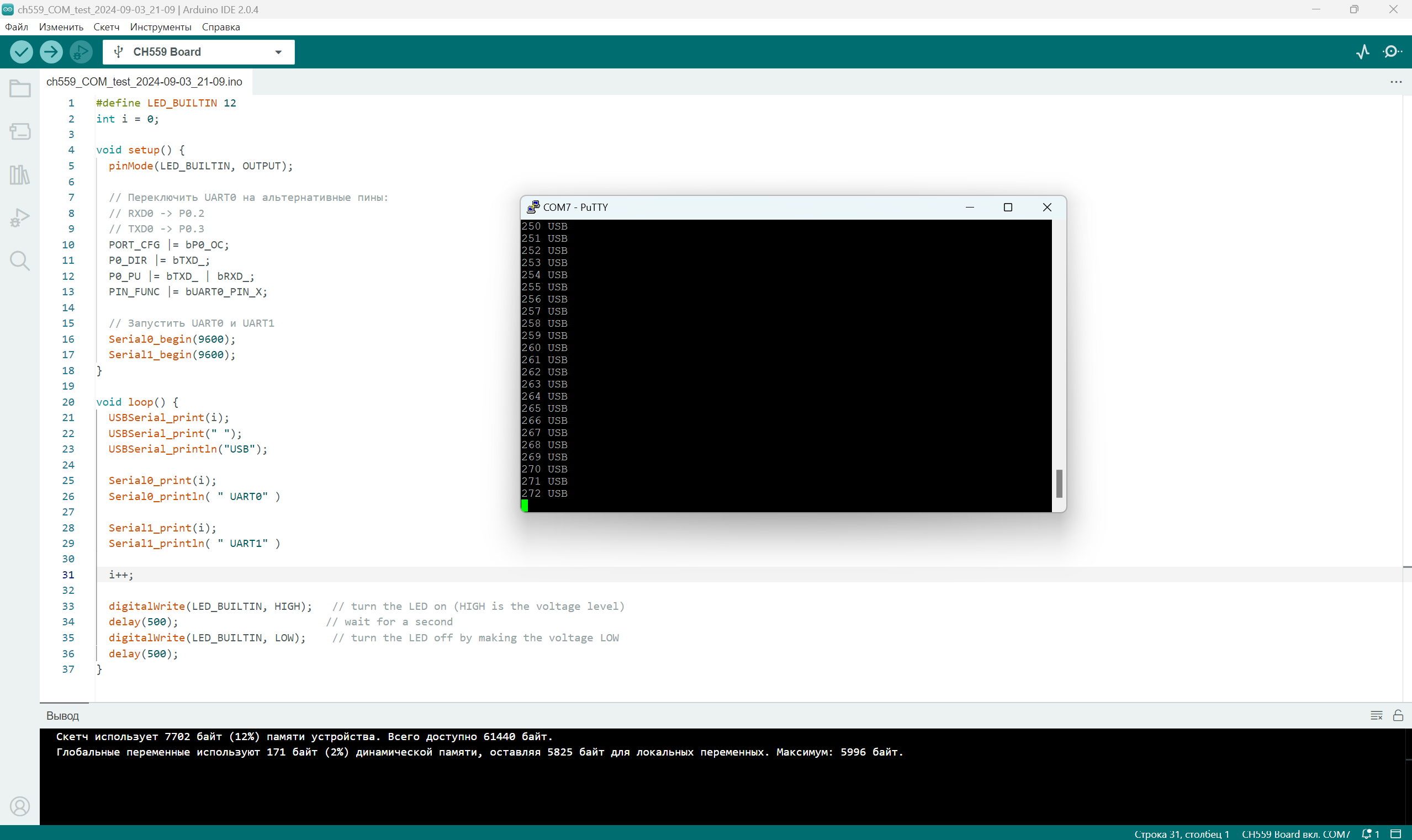This screenshot has width=1412, height=840.
Task: Open the Library Manager sidebar icon
Action: (x=20, y=175)
